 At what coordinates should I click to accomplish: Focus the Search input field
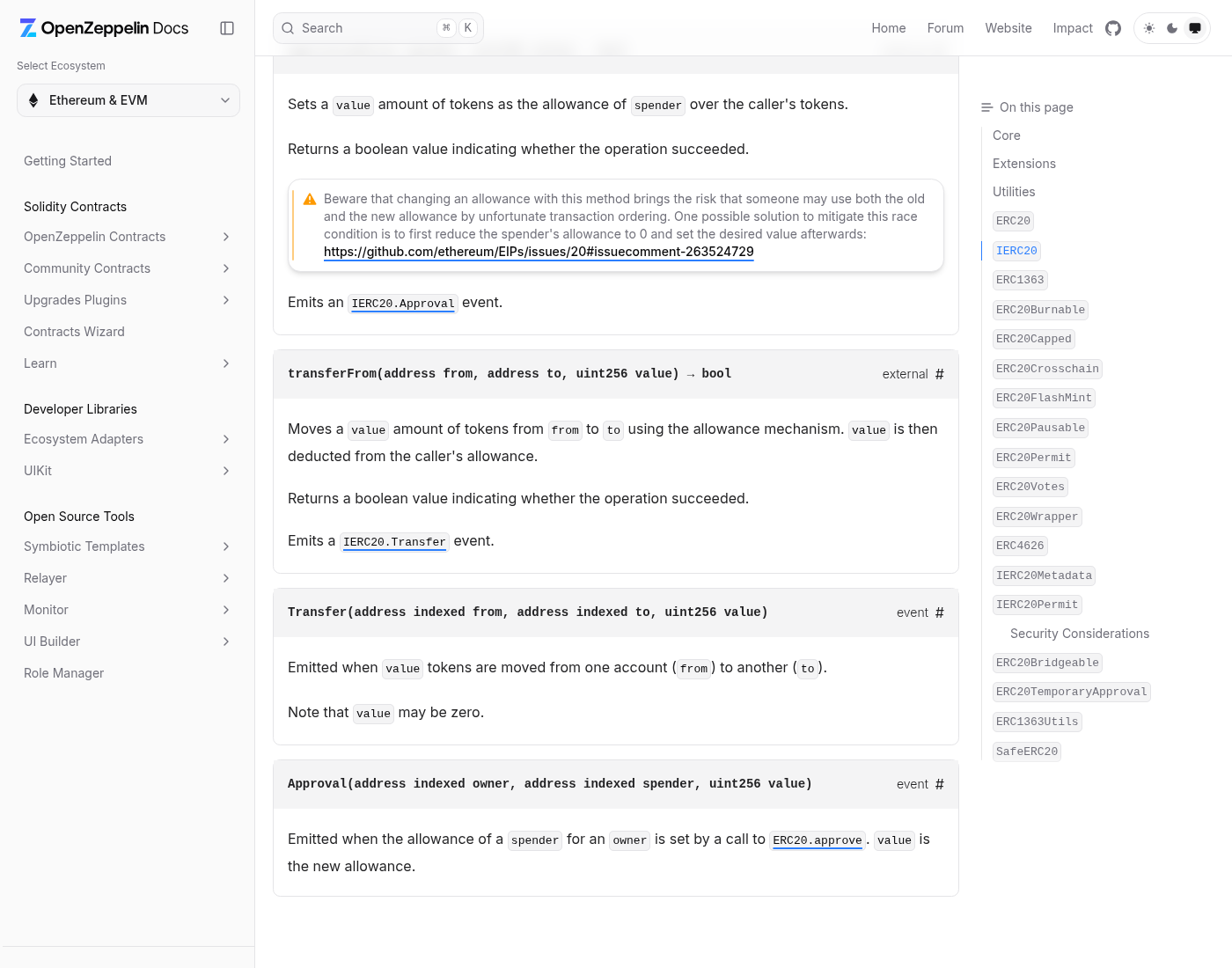click(378, 28)
